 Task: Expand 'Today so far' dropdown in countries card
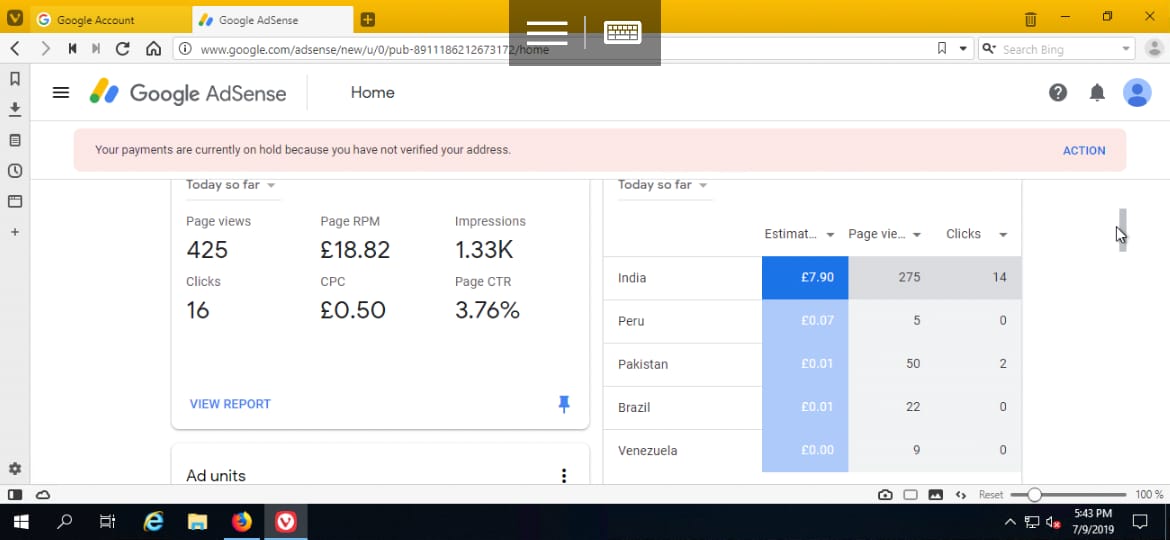(x=663, y=185)
